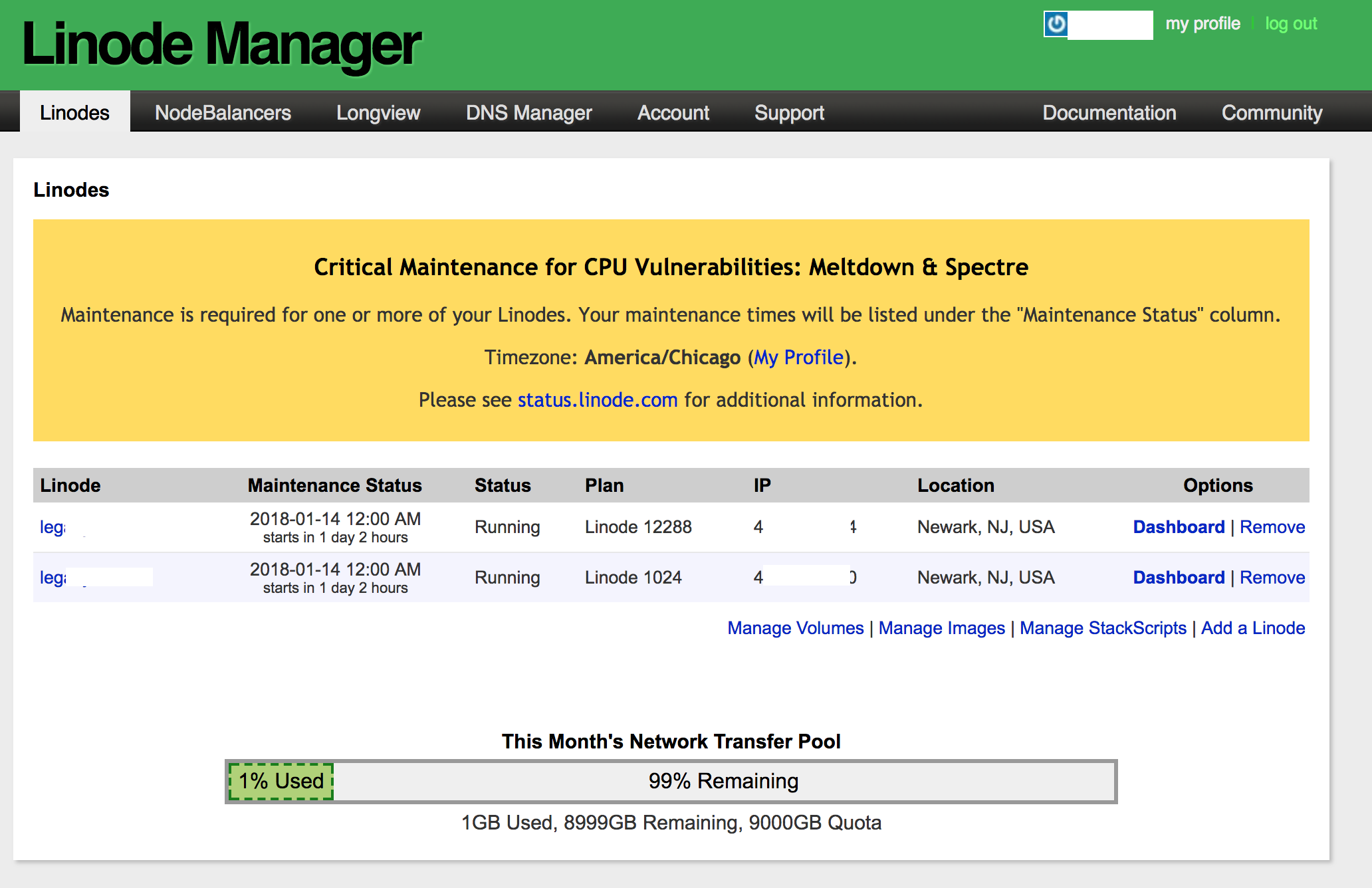This screenshot has width=1372, height=888.
Task: Open the Manage Volumes link
Action: tap(796, 628)
